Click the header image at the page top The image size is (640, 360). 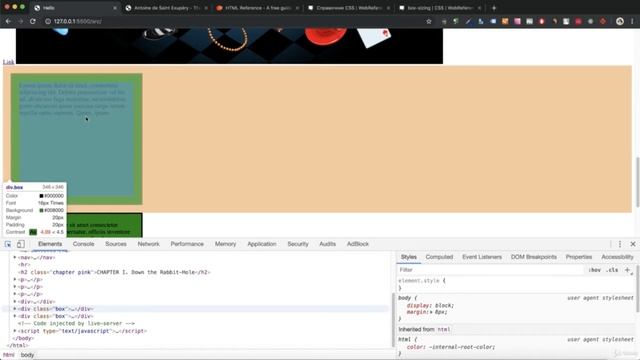click(x=229, y=46)
